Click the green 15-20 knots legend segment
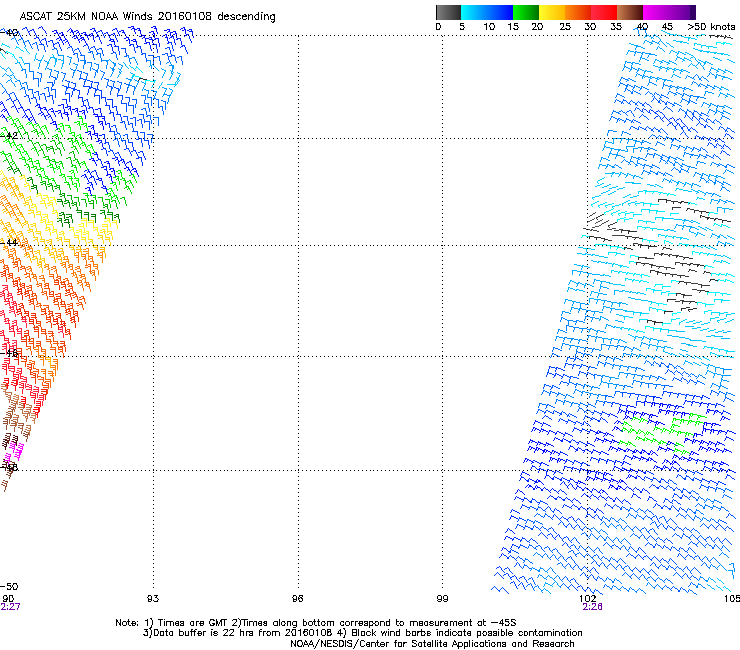Viewport: 740px width, 650px height. tap(526, 12)
